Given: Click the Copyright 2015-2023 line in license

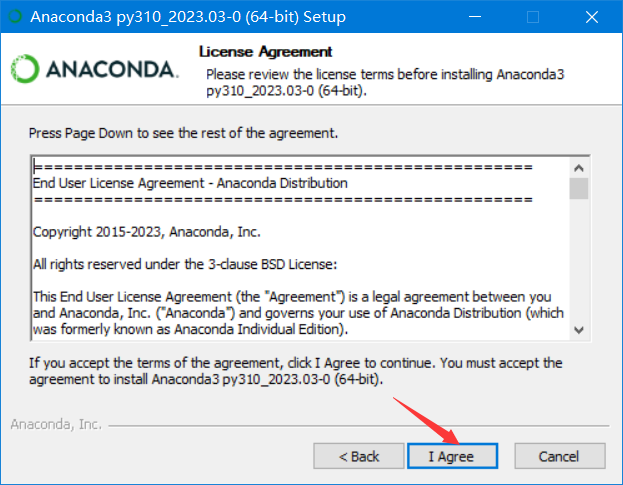Looking at the screenshot, I should 147,232.
